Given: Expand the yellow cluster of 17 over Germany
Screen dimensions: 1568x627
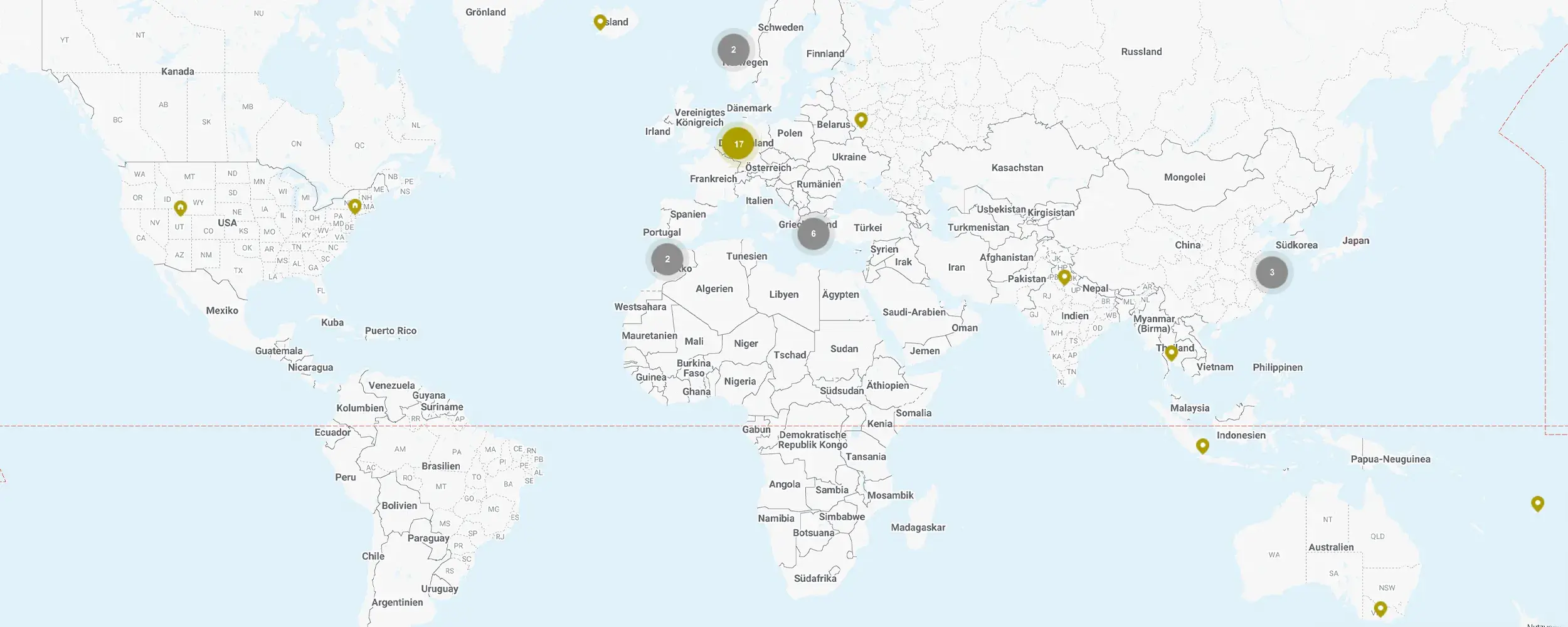Looking at the screenshot, I should pos(738,144).
